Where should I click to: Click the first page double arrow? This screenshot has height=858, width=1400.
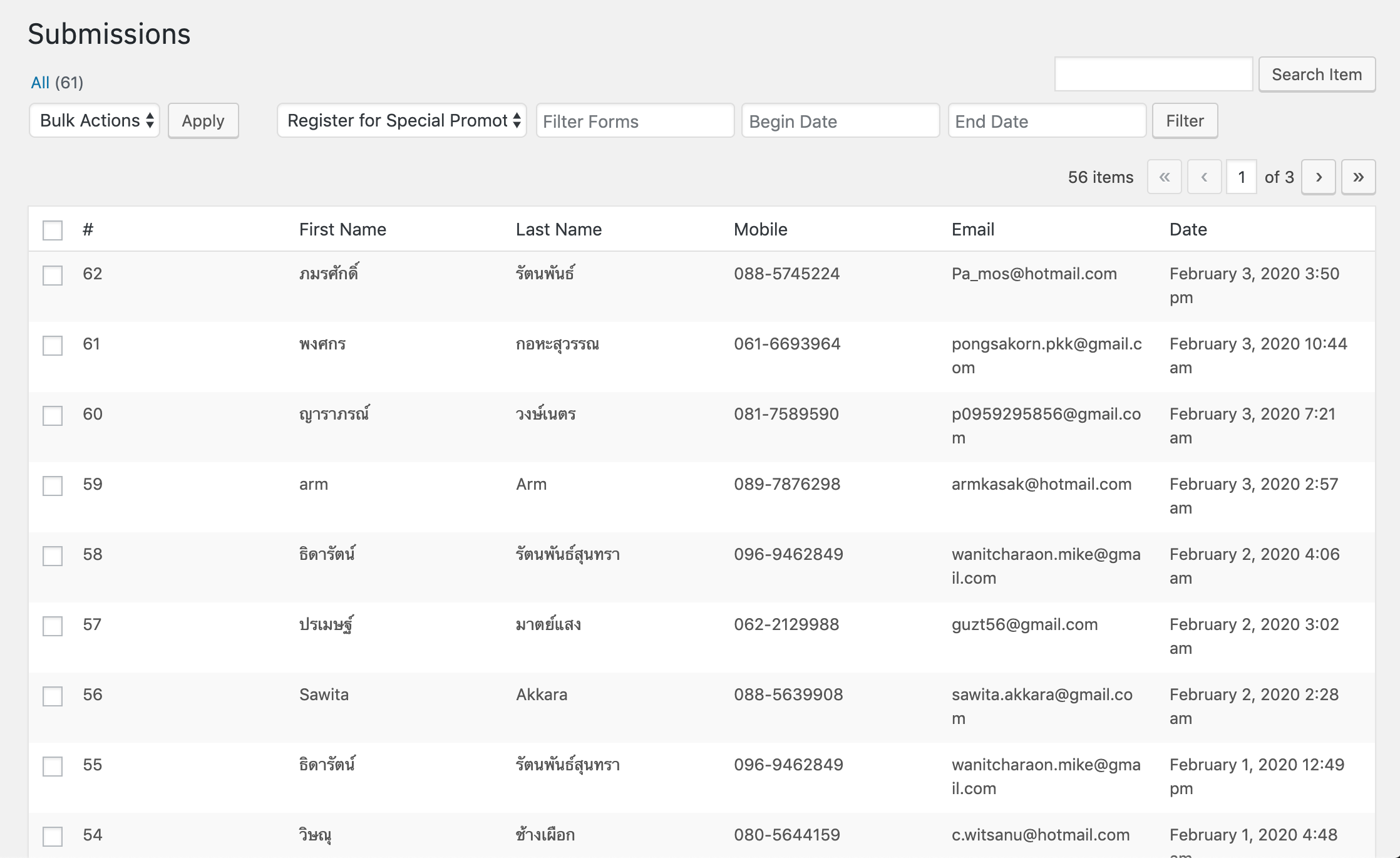pos(1164,177)
